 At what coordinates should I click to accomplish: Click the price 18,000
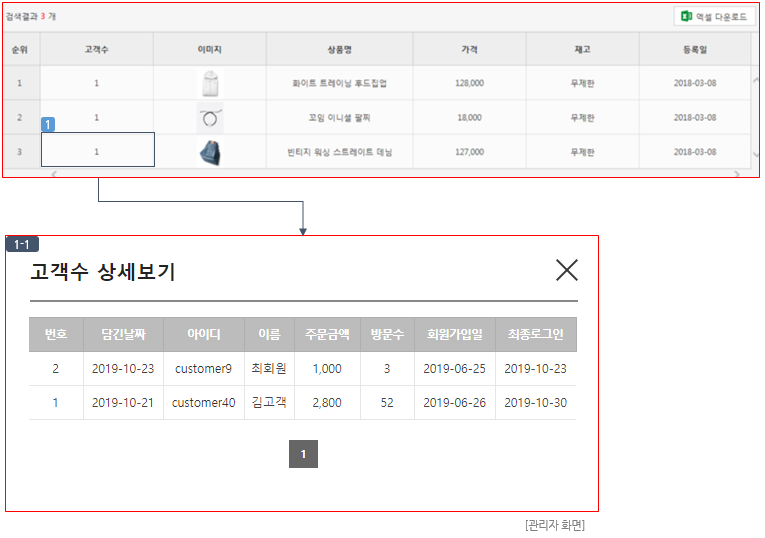[x=469, y=118]
